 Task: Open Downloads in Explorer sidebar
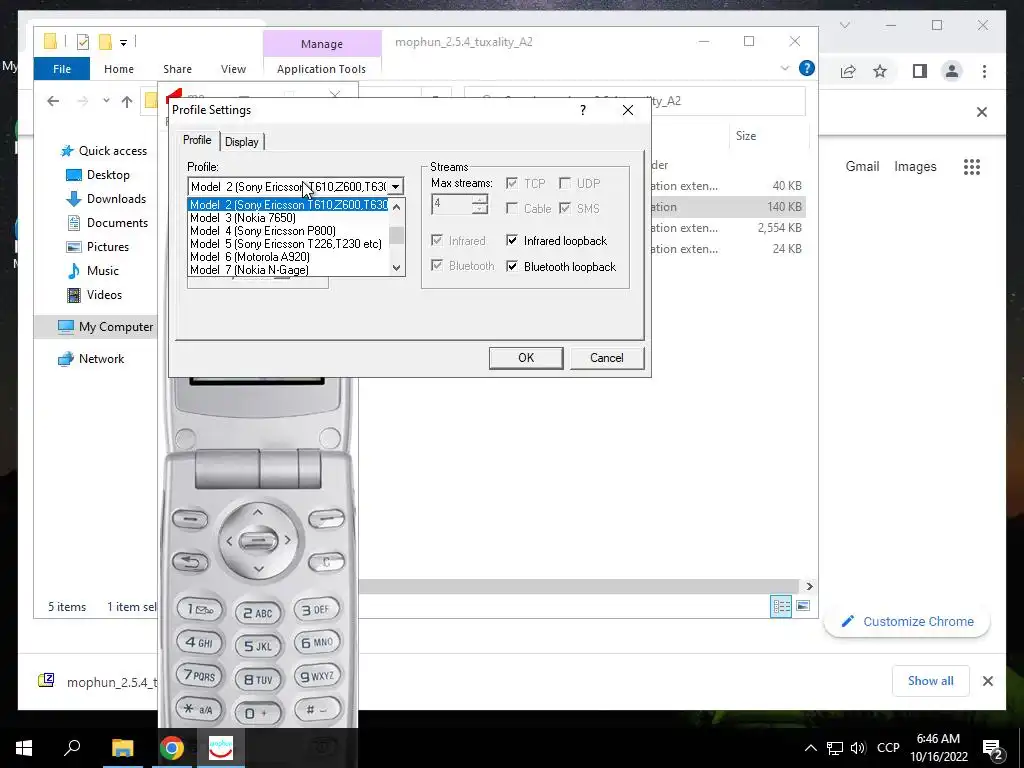point(106,199)
